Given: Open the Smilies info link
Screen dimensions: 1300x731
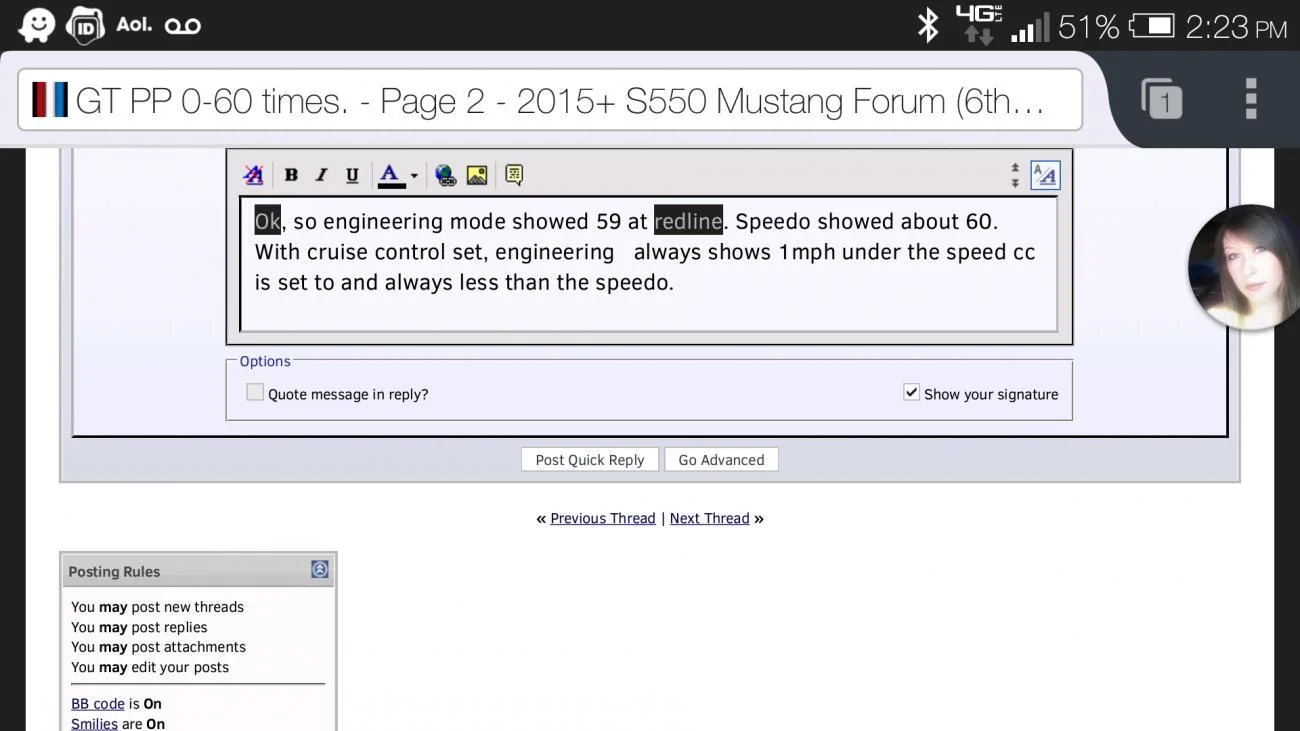Looking at the screenshot, I should pos(94,723).
